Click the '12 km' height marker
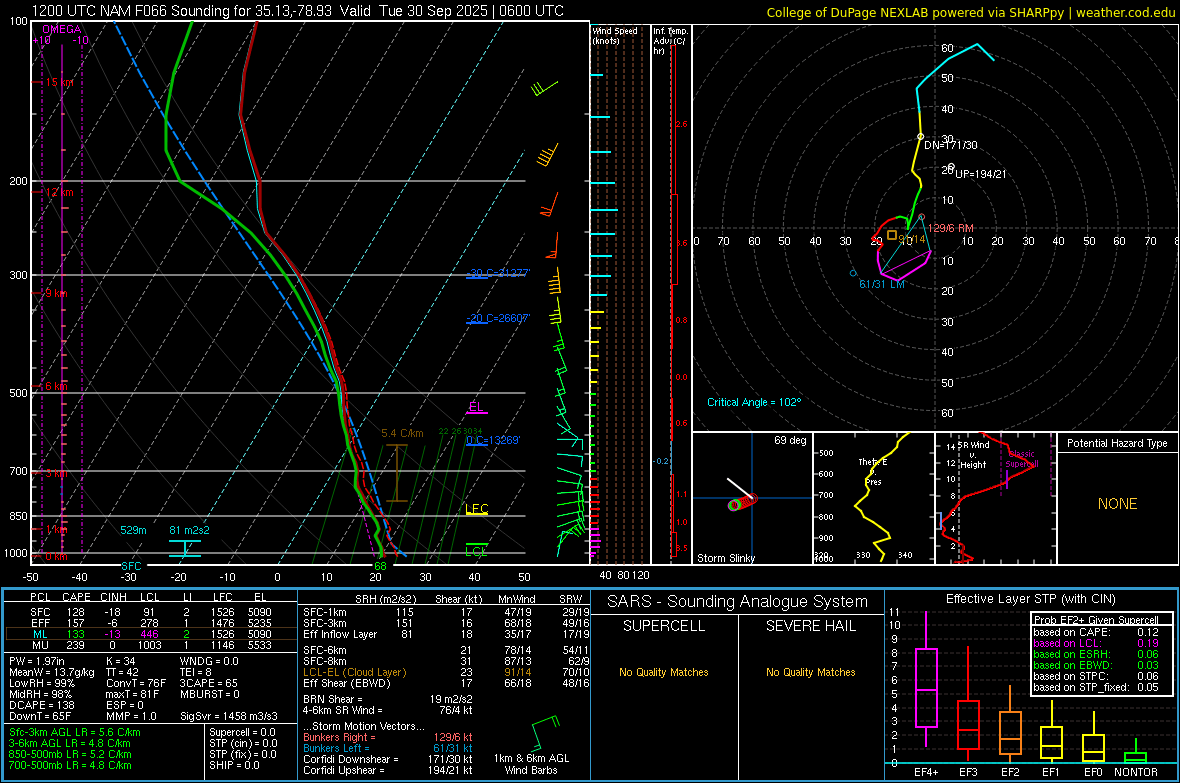This screenshot has height=783, width=1180. (59, 192)
